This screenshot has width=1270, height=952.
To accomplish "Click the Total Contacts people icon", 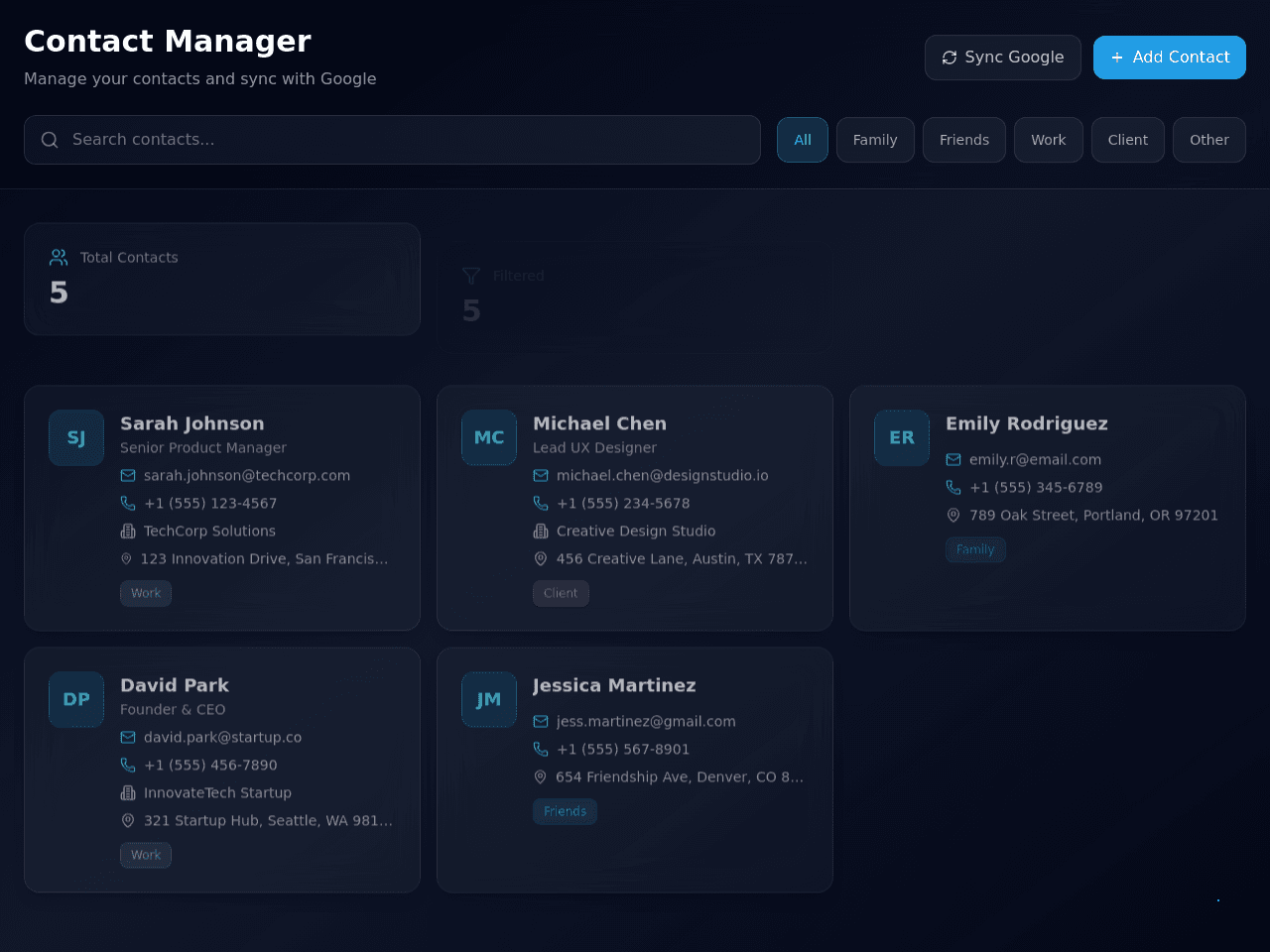I will pos(59,258).
